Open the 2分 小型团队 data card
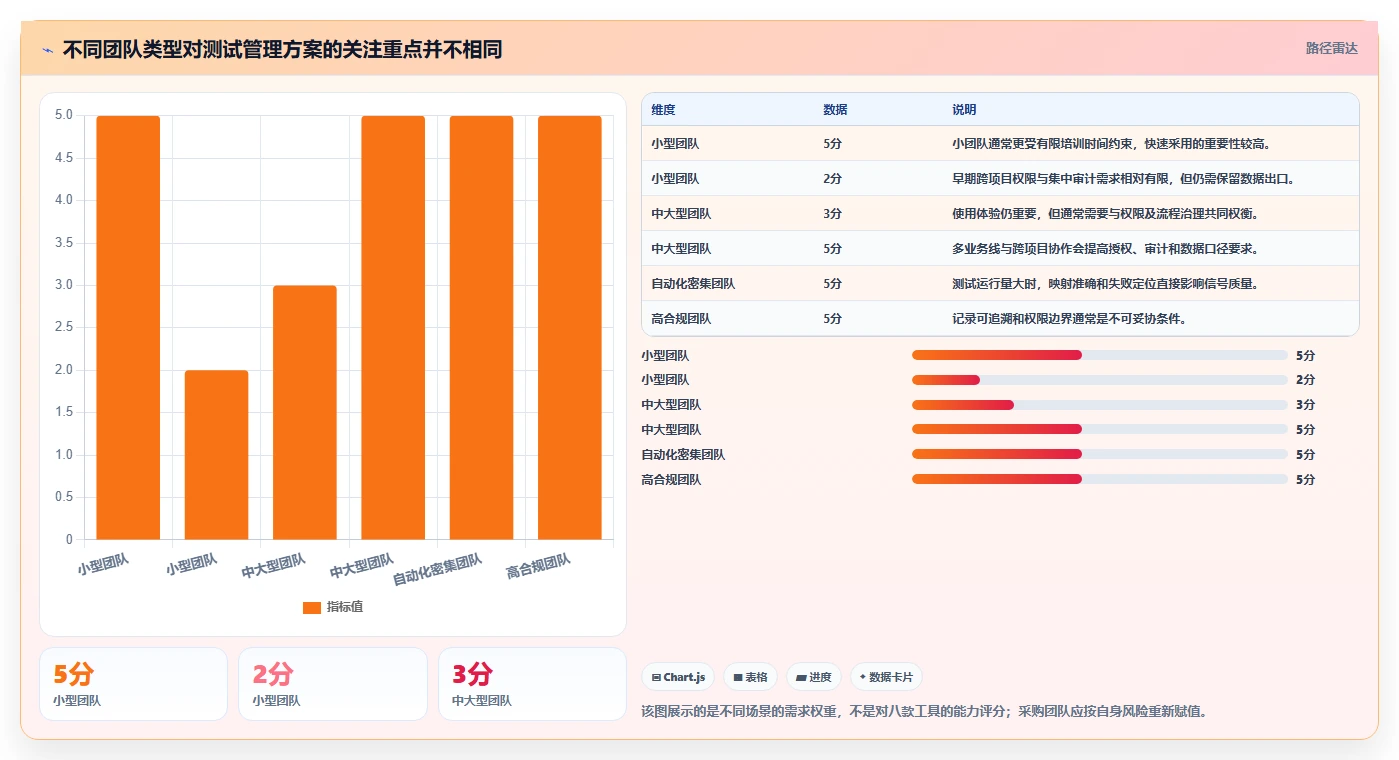This screenshot has height=760, width=1399. pyautogui.click(x=333, y=684)
